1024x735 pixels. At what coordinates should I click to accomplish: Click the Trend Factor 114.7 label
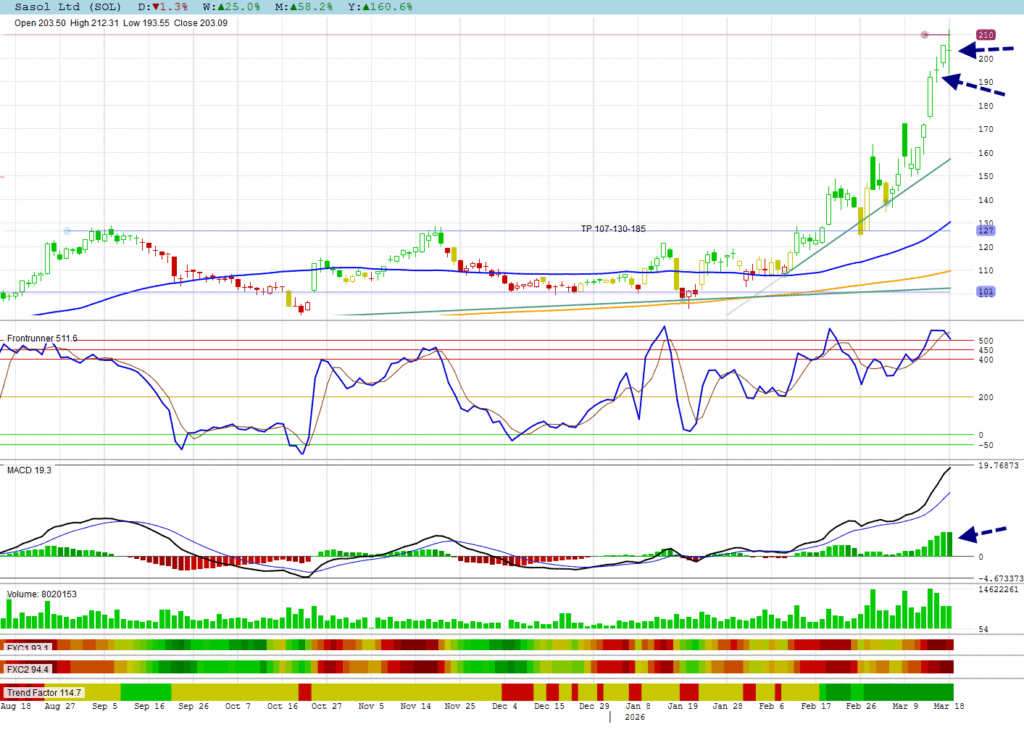(x=44, y=692)
